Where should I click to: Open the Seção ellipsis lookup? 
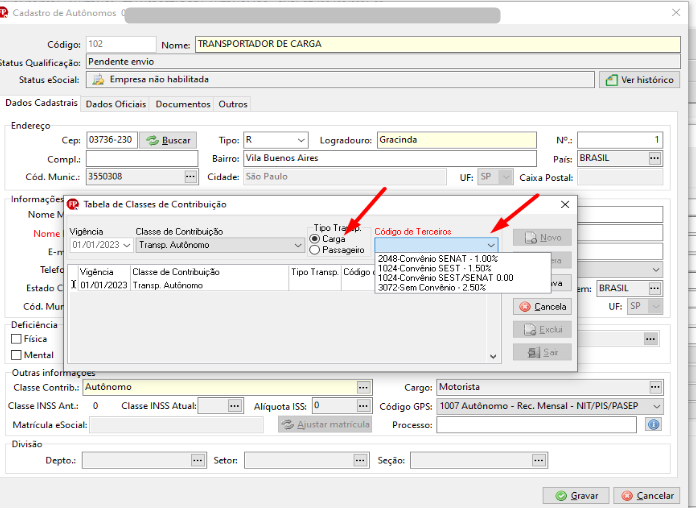coord(539,460)
